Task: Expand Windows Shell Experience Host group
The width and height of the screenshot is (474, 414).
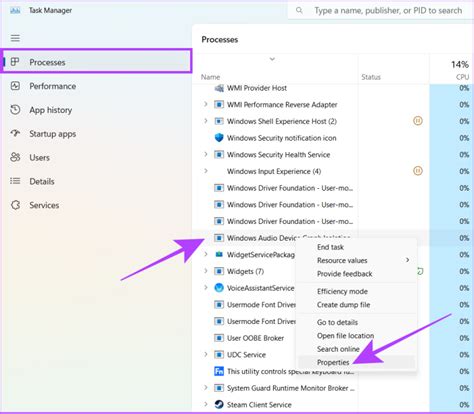Action: point(206,121)
